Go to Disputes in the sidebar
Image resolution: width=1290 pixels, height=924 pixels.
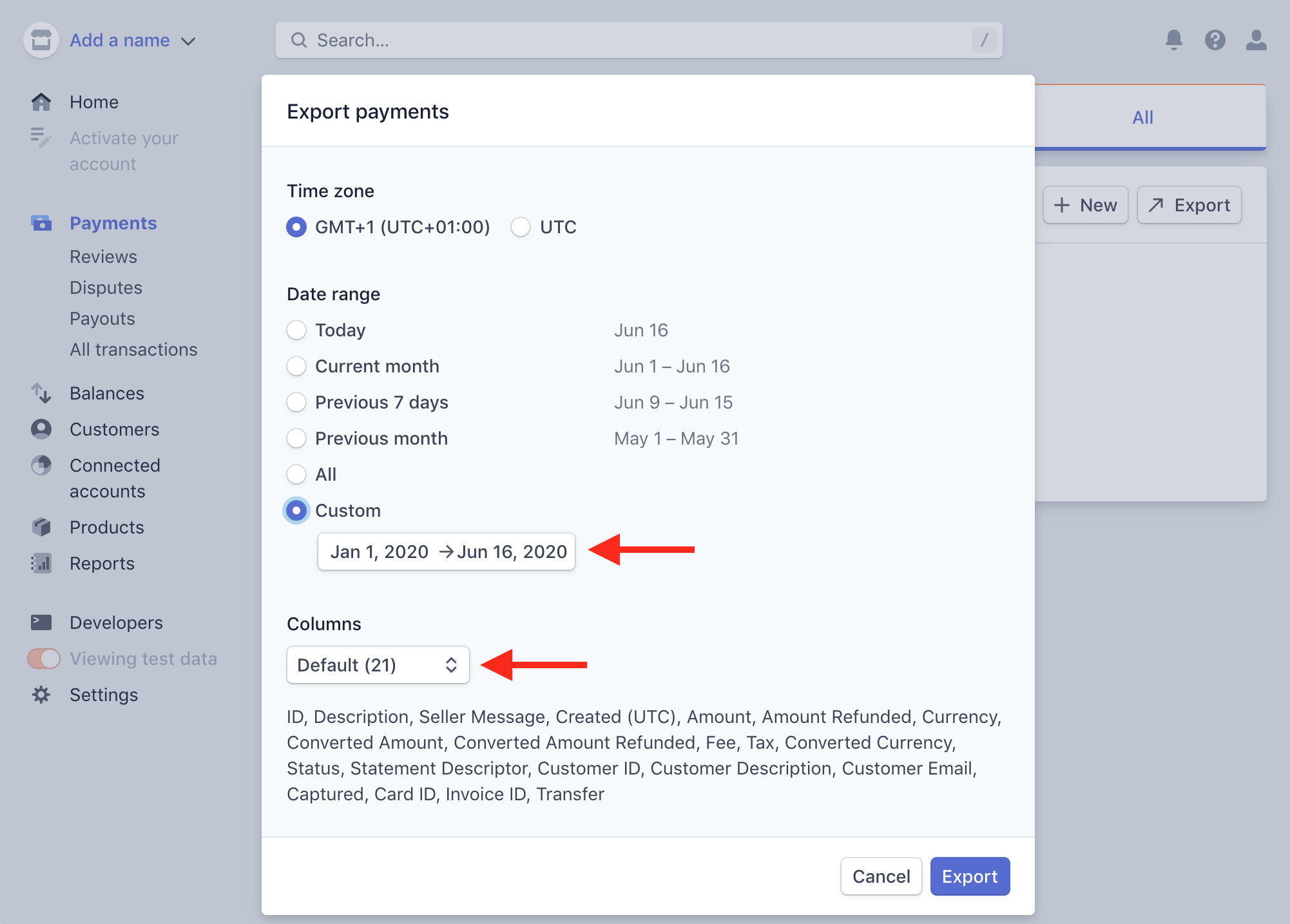(x=106, y=287)
